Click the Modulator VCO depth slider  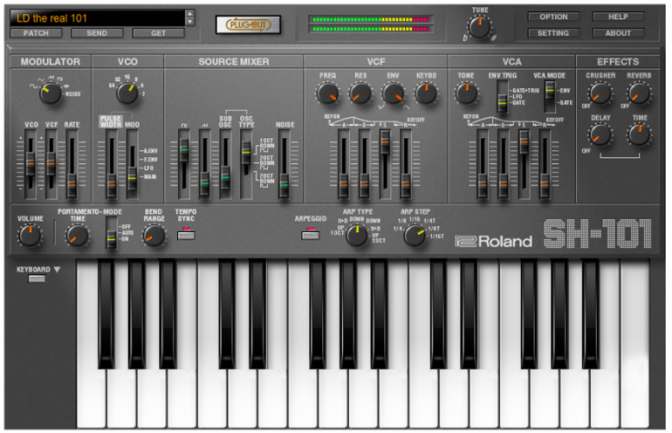30,164
